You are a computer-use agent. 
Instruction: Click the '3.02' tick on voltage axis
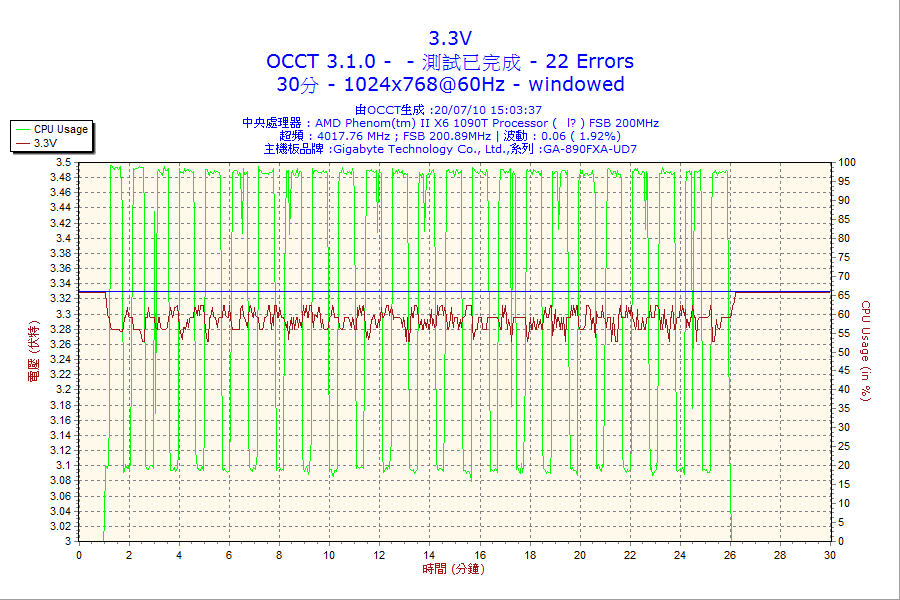tap(61, 527)
